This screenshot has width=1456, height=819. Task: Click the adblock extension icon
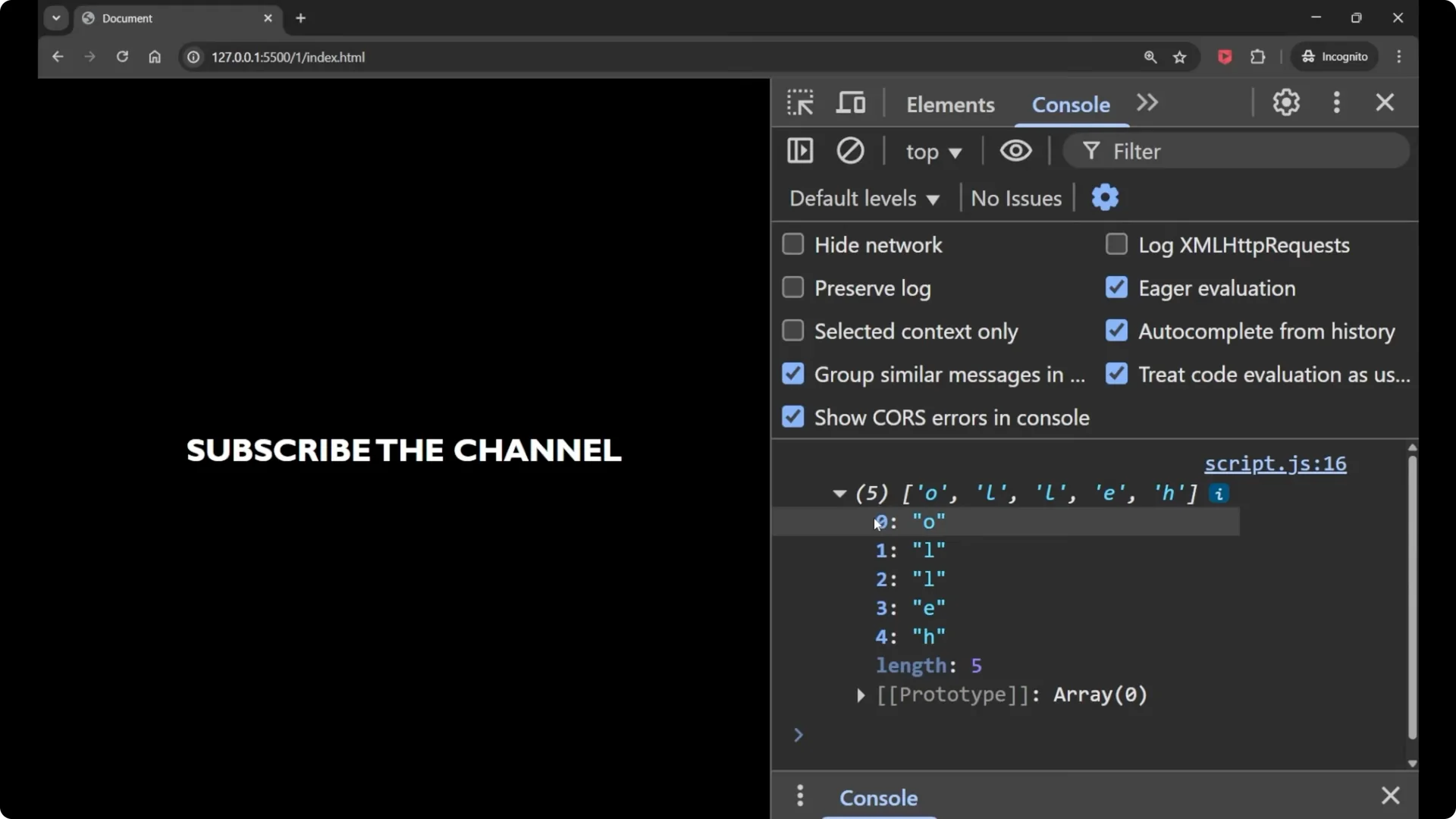tap(1225, 57)
